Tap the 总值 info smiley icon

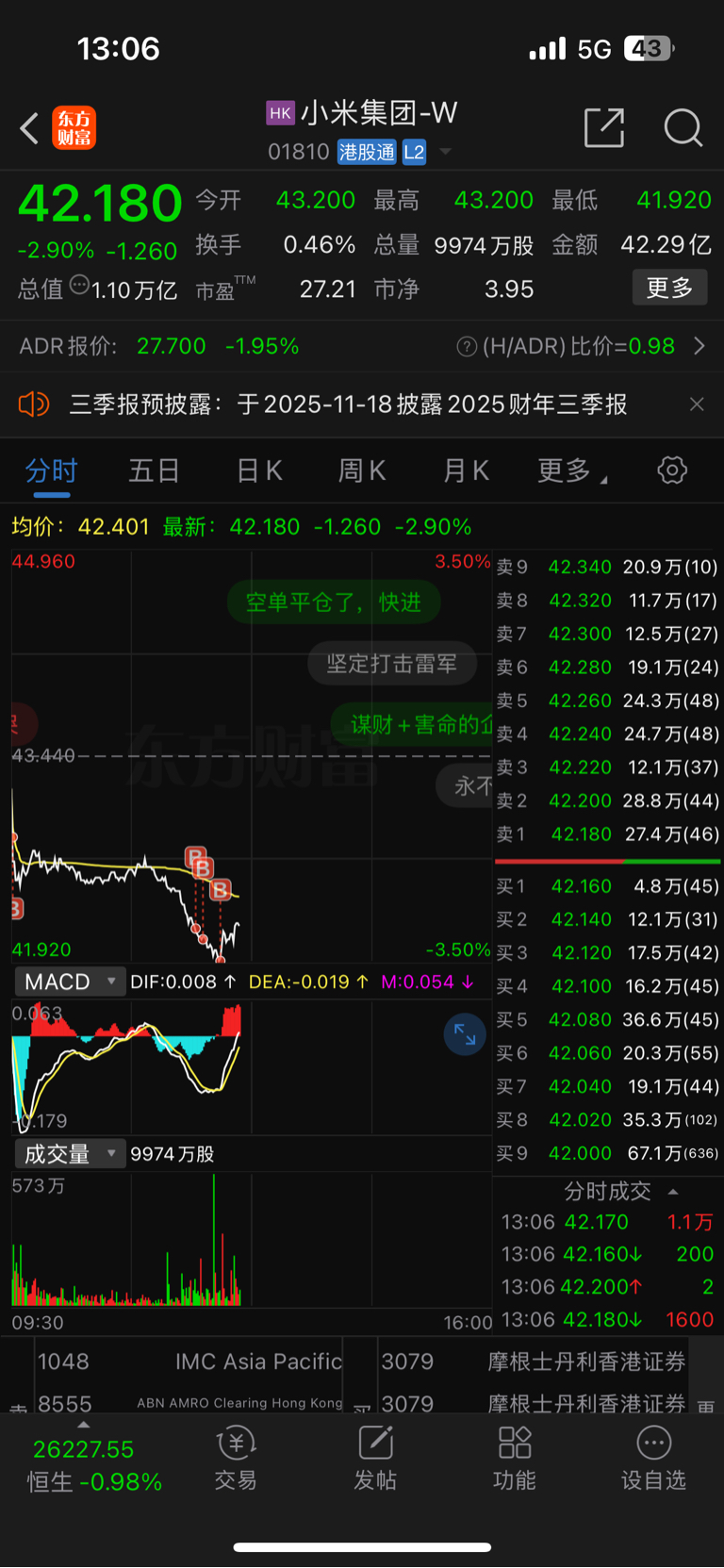pos(79,284)
